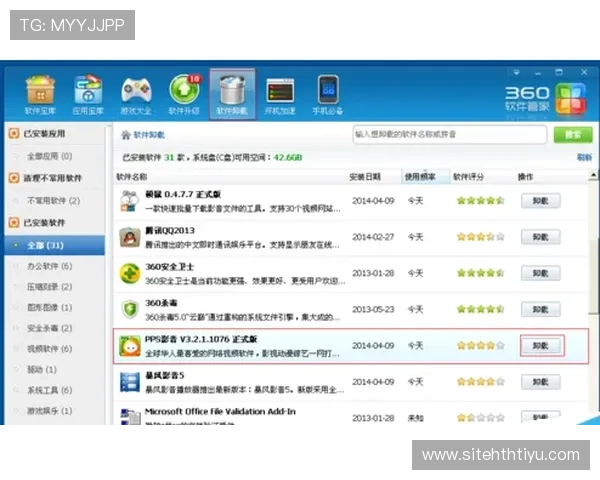Open the 手机必备 phone icon
This screenshot has height=480, width=600.
point(328,92)
